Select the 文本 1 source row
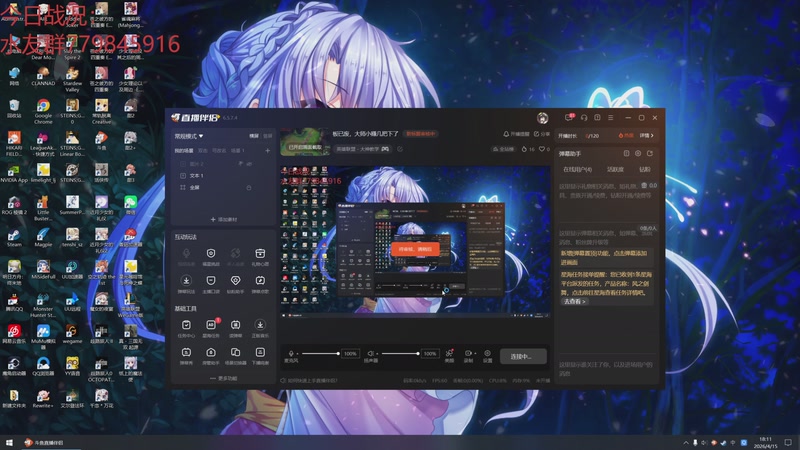Screen dimensions: 800x450 (x=223, y=176)
